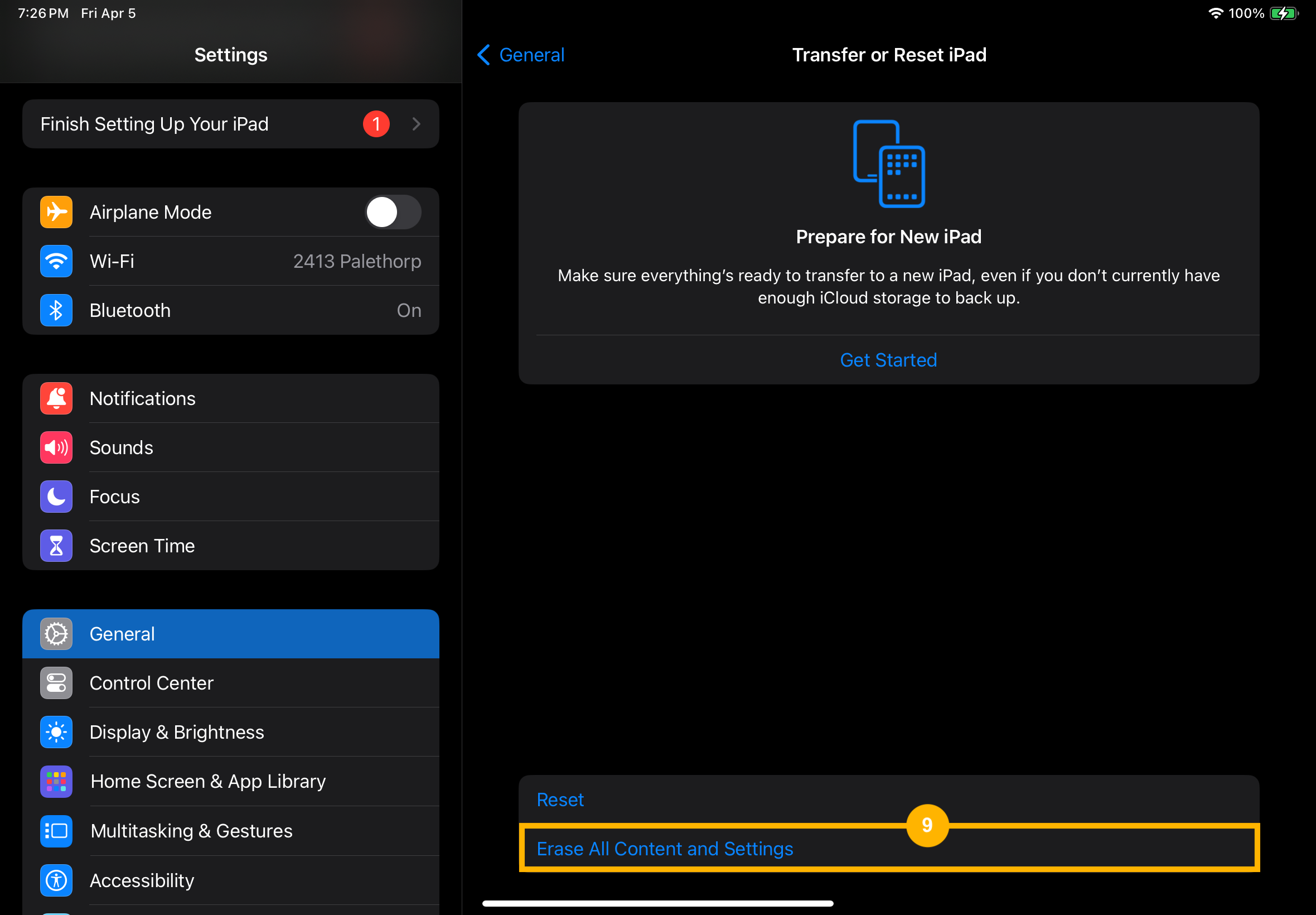Tap the 100% battery percentage
Image resolution: width=1316 pixels, height=915 pixels.
pos(1246,13)
